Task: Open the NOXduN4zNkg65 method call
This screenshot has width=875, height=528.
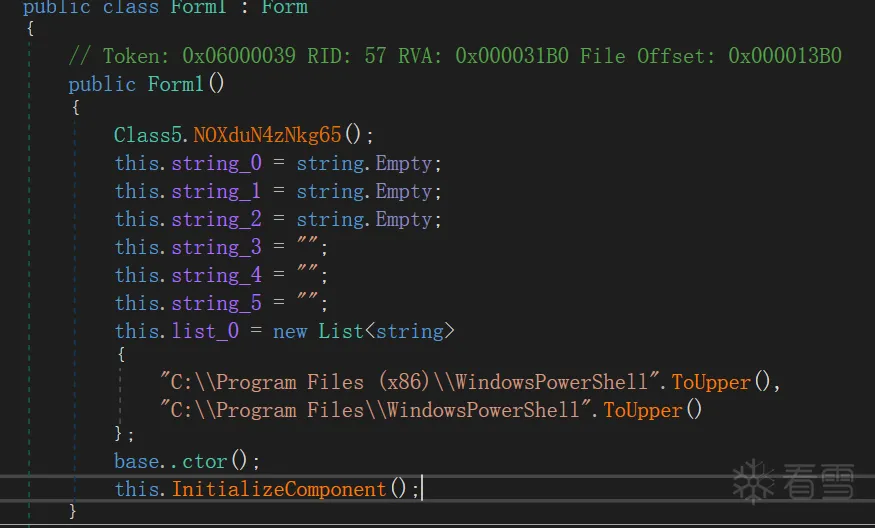Action: point(267,135)
